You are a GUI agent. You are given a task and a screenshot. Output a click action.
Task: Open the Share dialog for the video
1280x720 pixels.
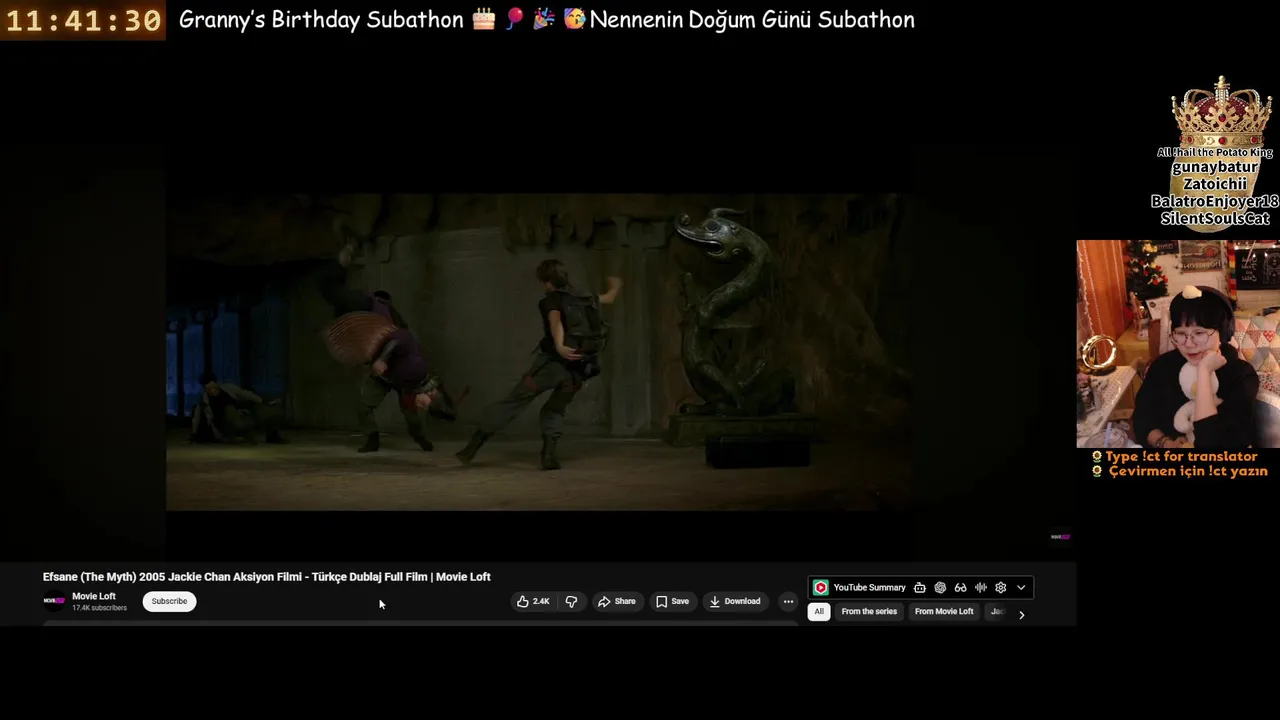[616, 601]
